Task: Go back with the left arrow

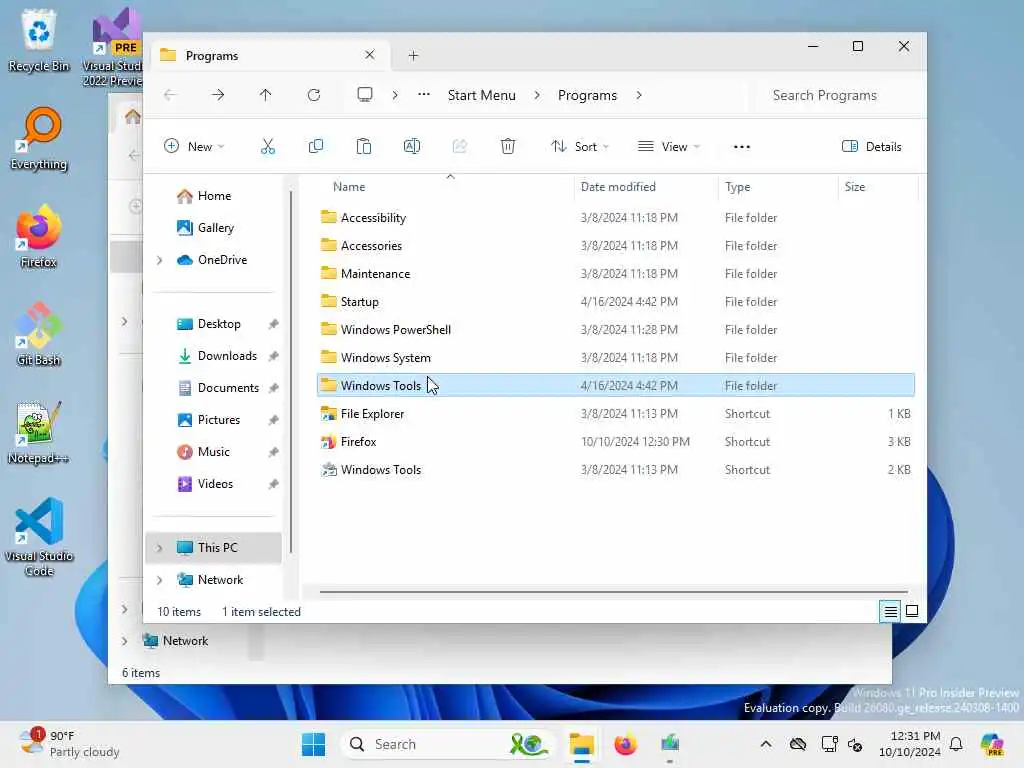Action: coord(170,95)
